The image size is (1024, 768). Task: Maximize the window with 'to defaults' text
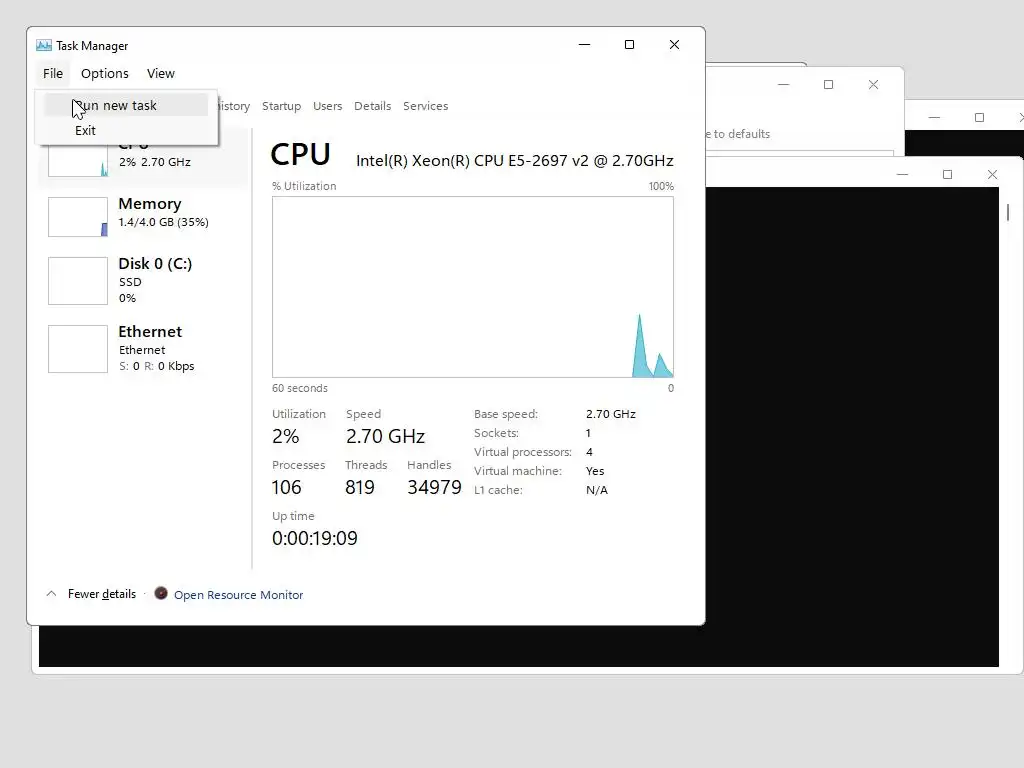[x=828, y=84]
